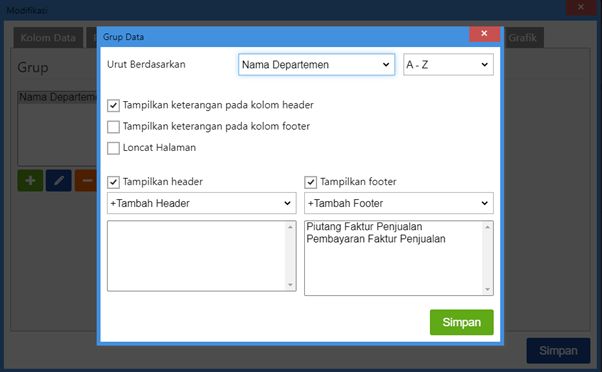Open the A - Z sort order dropdown
This screenshot has width=602, height=372.
448,64
